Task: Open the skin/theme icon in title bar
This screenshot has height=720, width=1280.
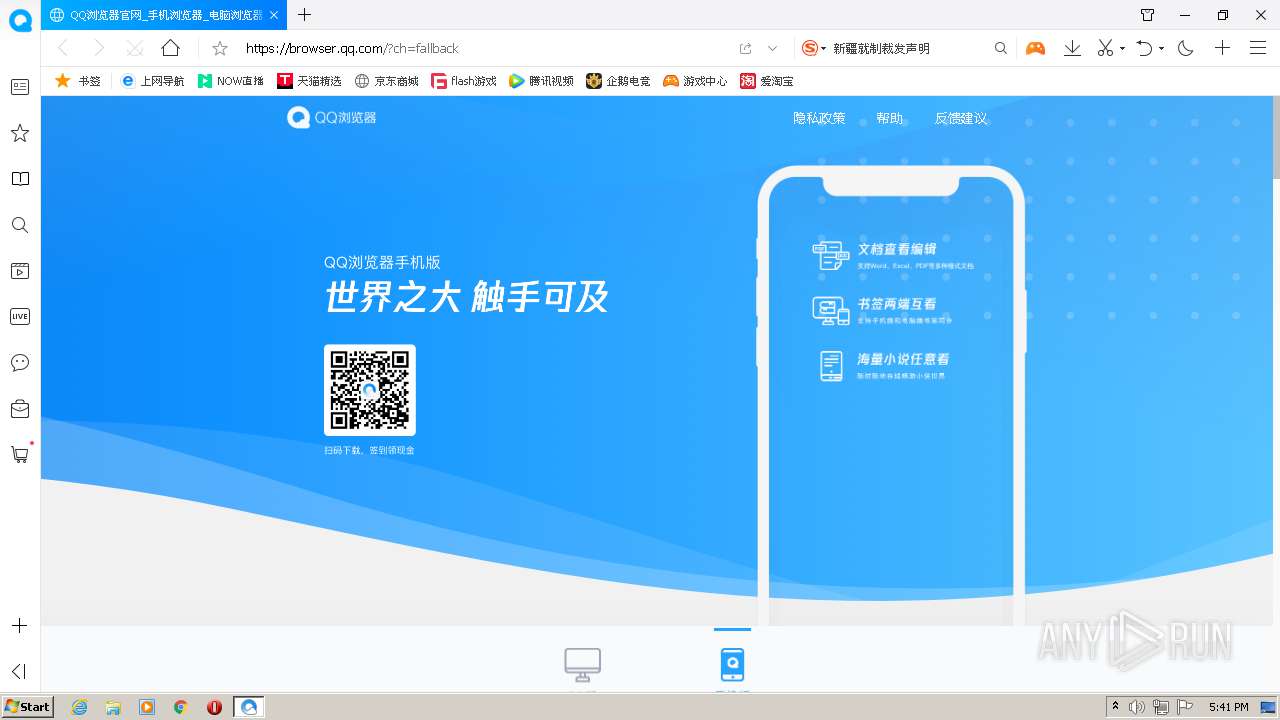Action: pos(1148,15)
